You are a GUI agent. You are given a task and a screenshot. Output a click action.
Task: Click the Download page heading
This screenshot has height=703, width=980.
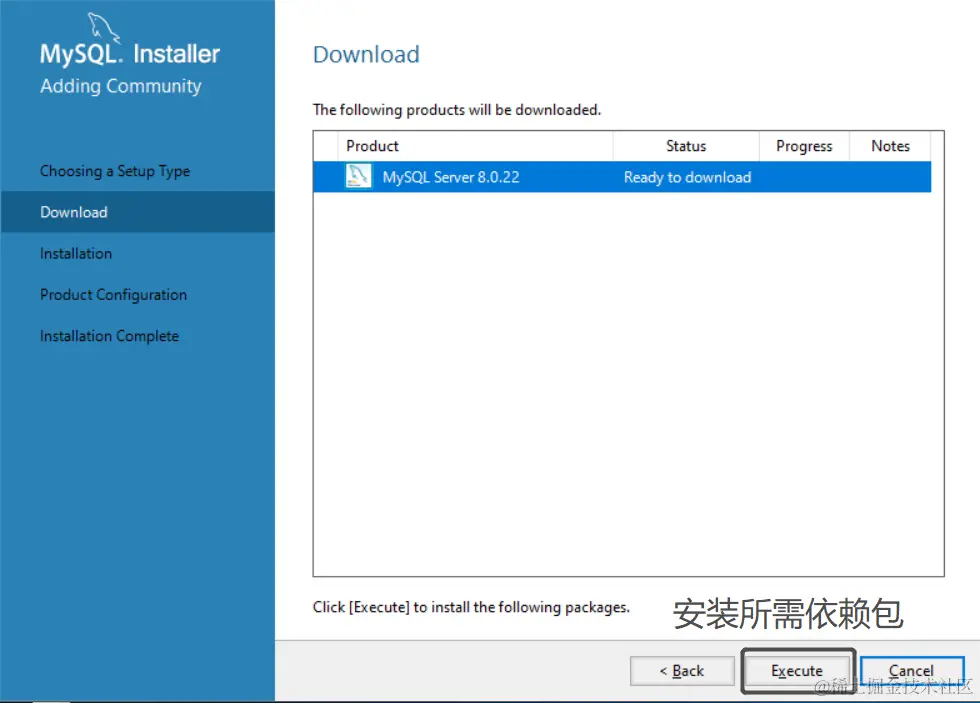pyautogui.click(x=366, y=54)
